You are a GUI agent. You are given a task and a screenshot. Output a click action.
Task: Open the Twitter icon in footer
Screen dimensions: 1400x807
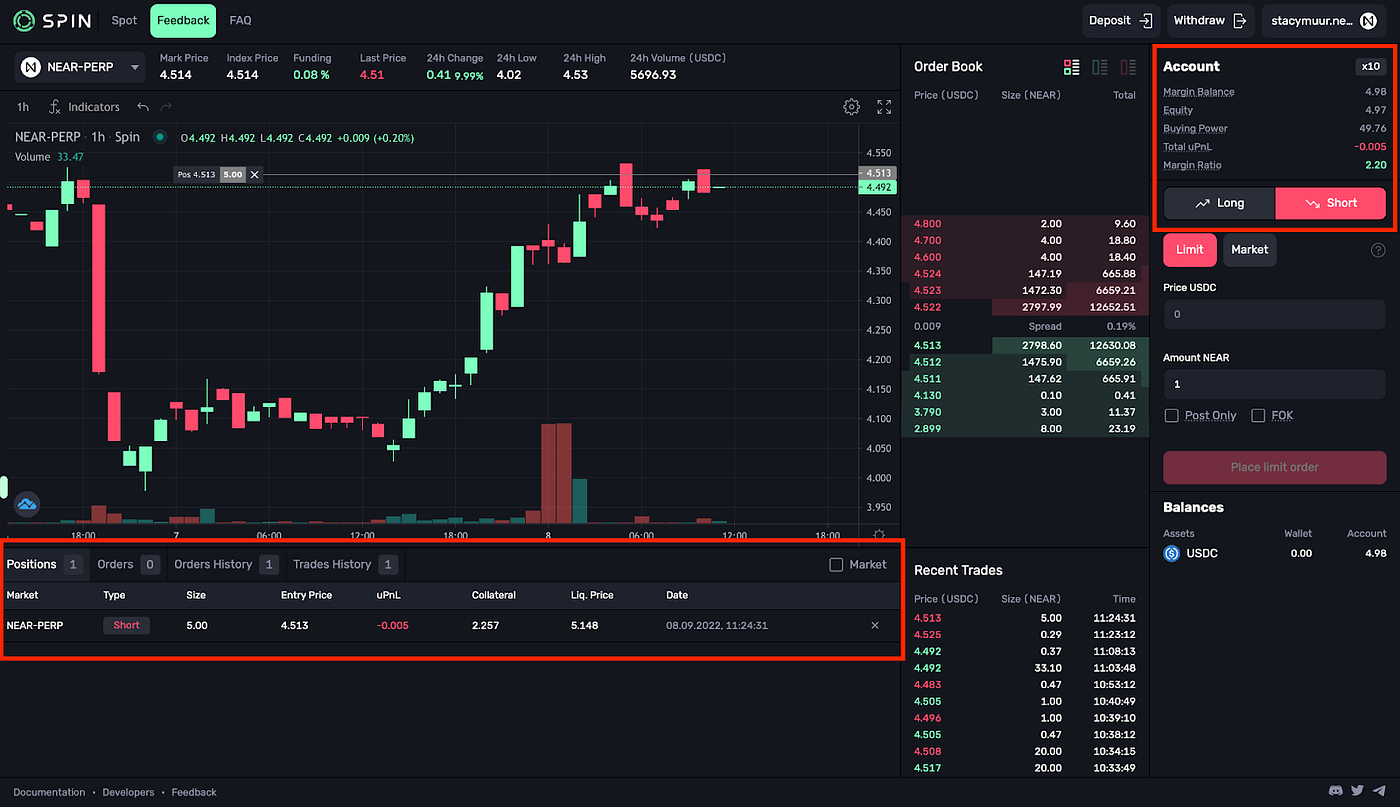pos(1357,791)
